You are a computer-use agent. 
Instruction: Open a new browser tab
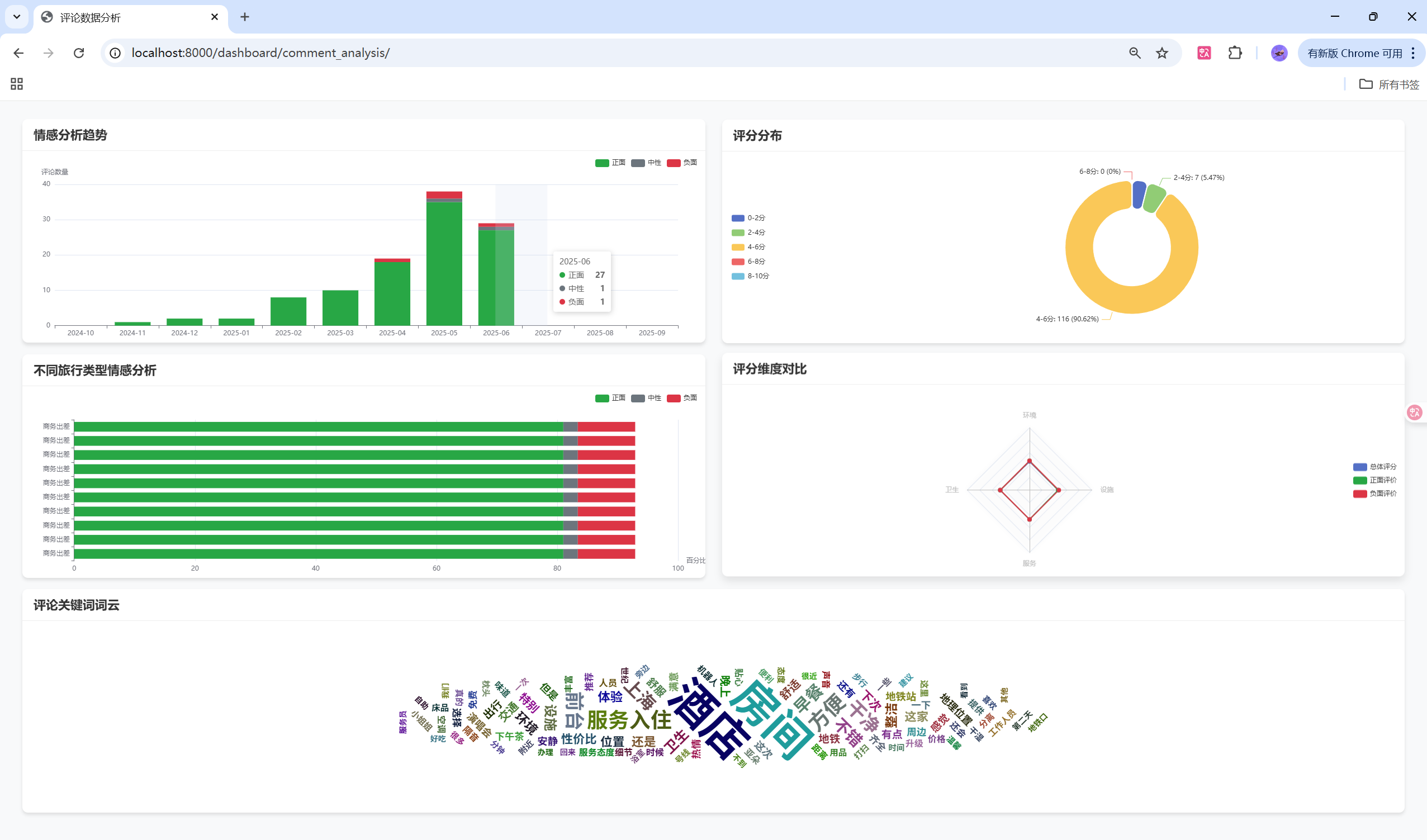(x=245, y=17)
